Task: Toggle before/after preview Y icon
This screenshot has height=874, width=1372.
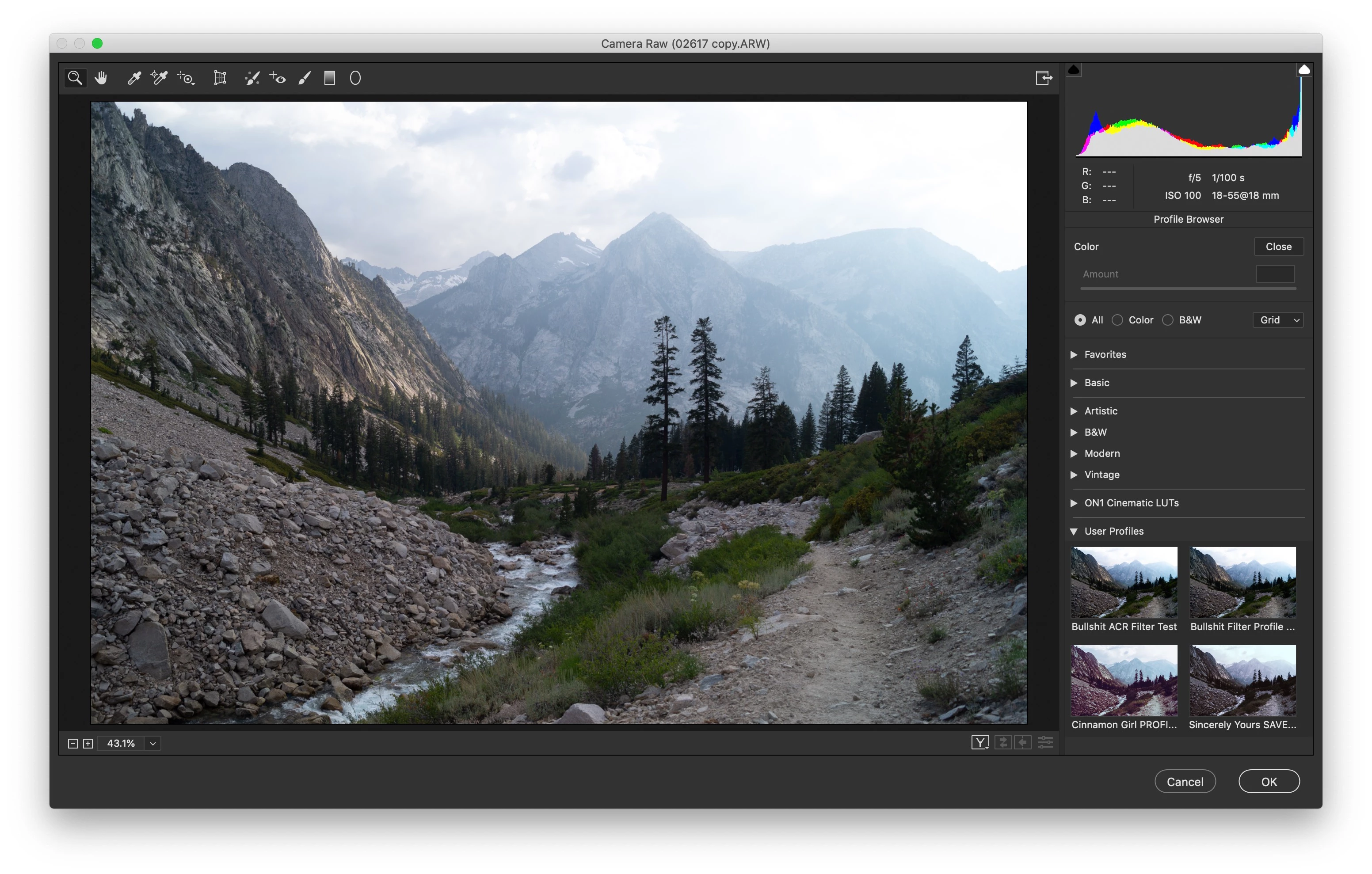Action: tap(979, 742)
